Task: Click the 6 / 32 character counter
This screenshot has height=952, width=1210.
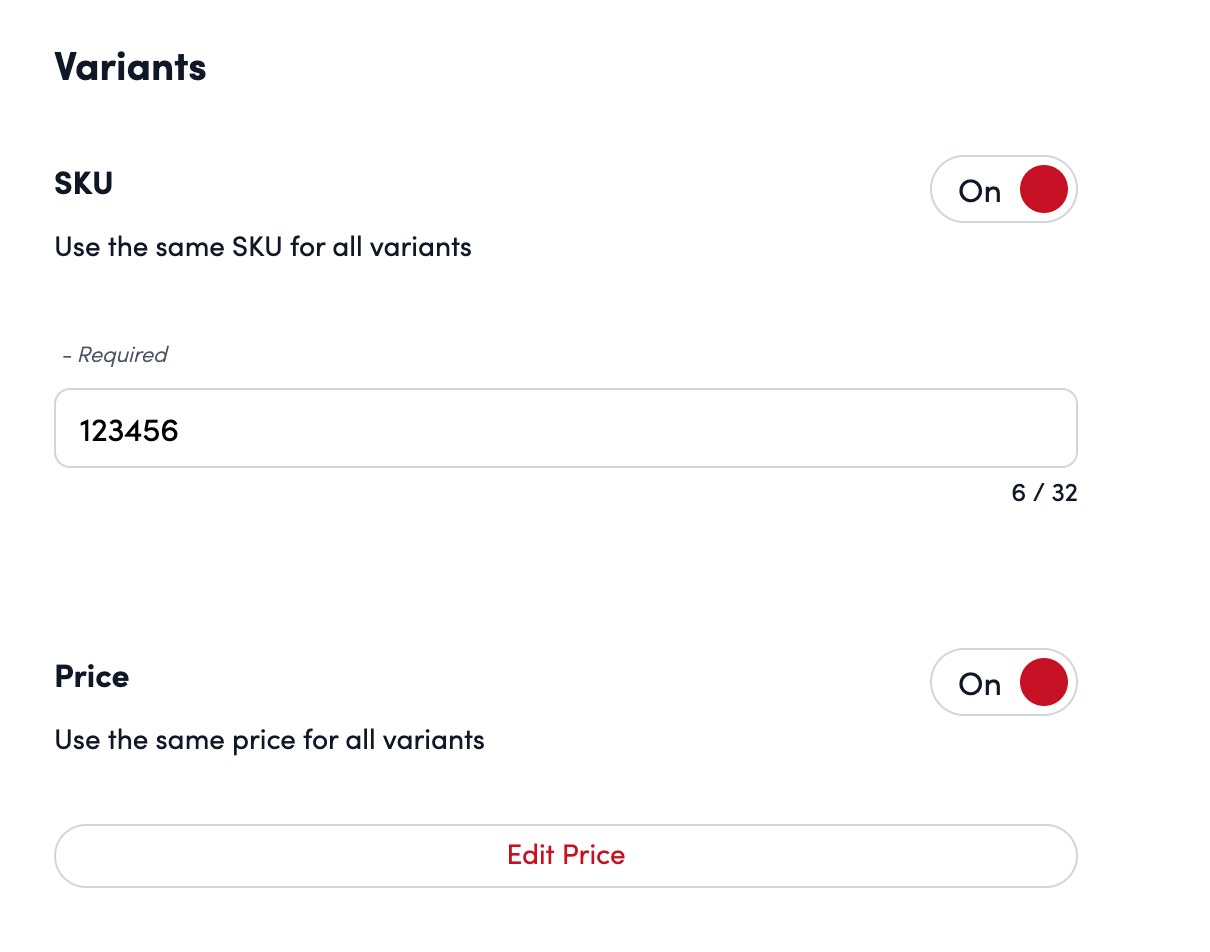Action: [x=1044, y=493]
